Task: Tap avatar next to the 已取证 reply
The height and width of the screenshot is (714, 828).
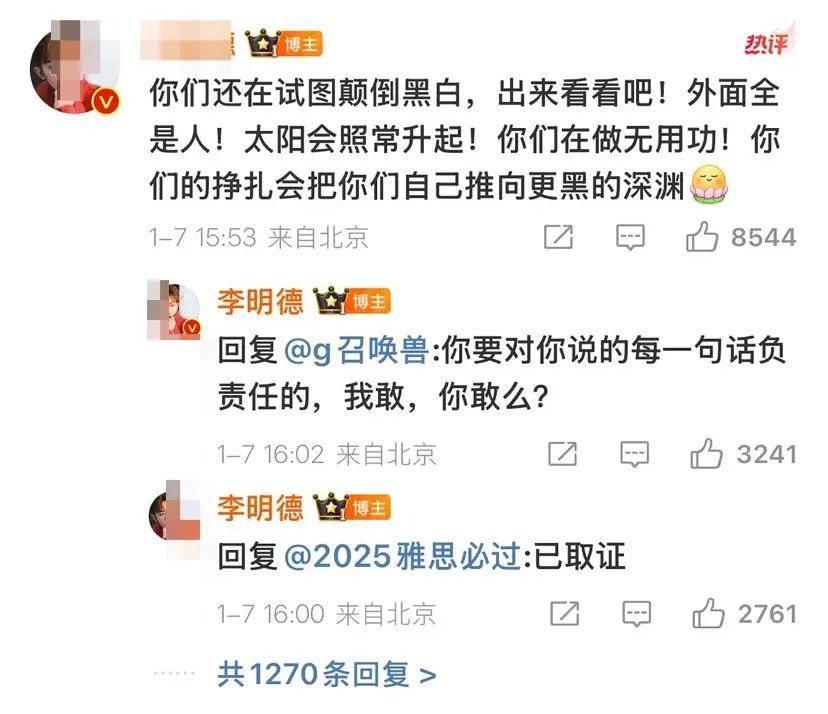Action: (x=174, y=518)
